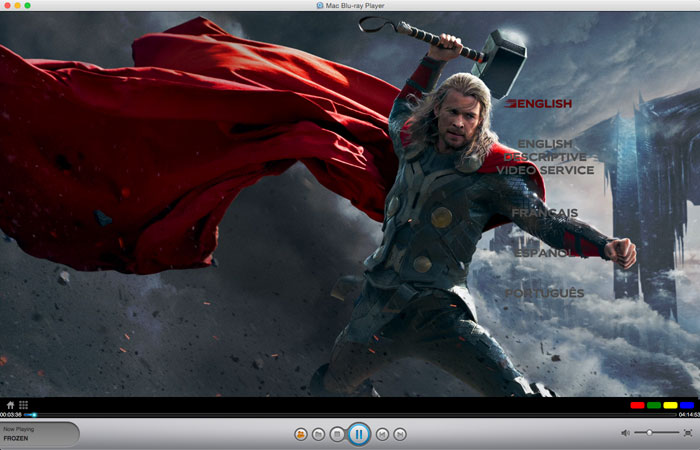Click the red color button
700x450 pixels.
point(637,405)
